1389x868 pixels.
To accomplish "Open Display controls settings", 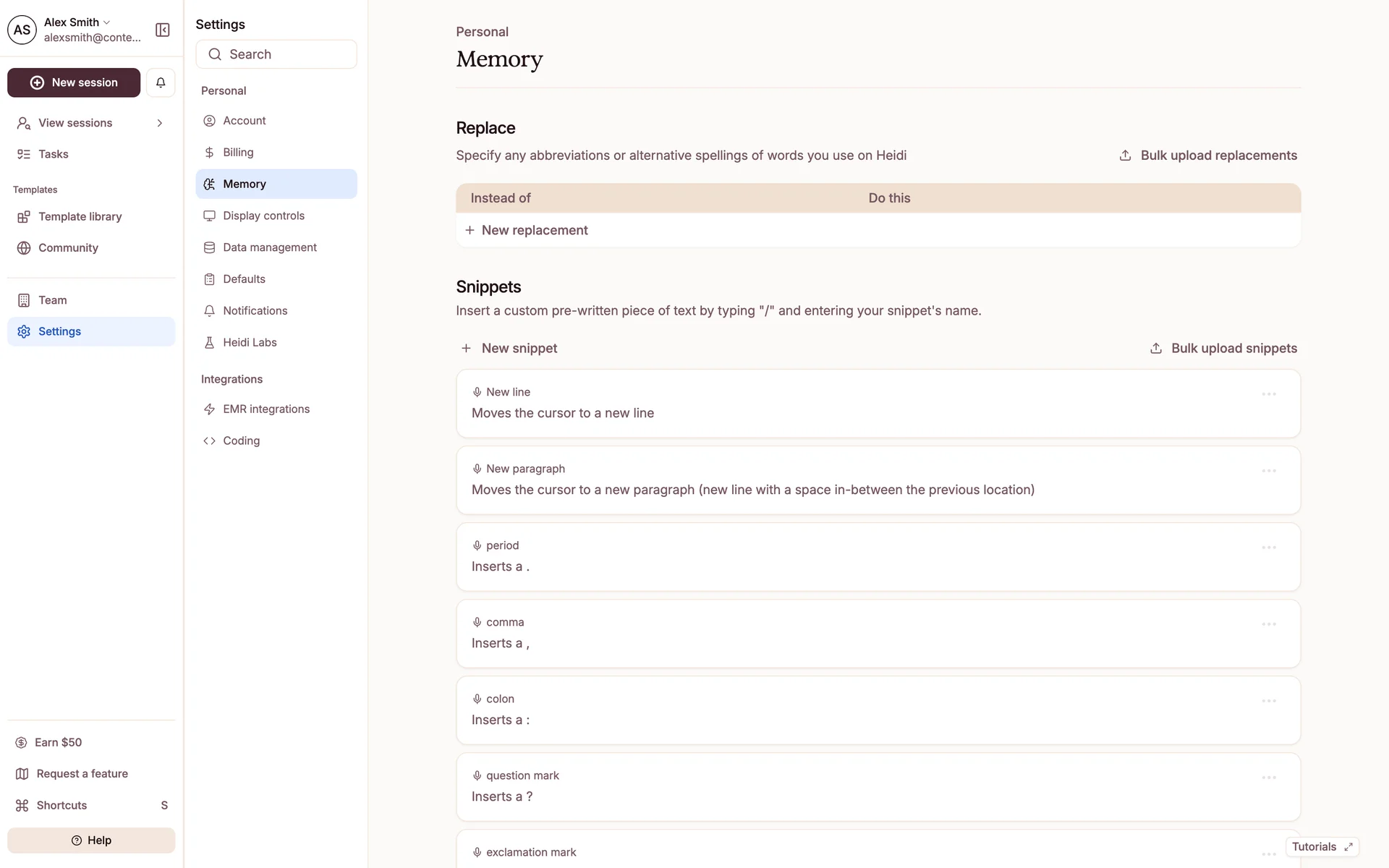I will [x=263, y=216].
